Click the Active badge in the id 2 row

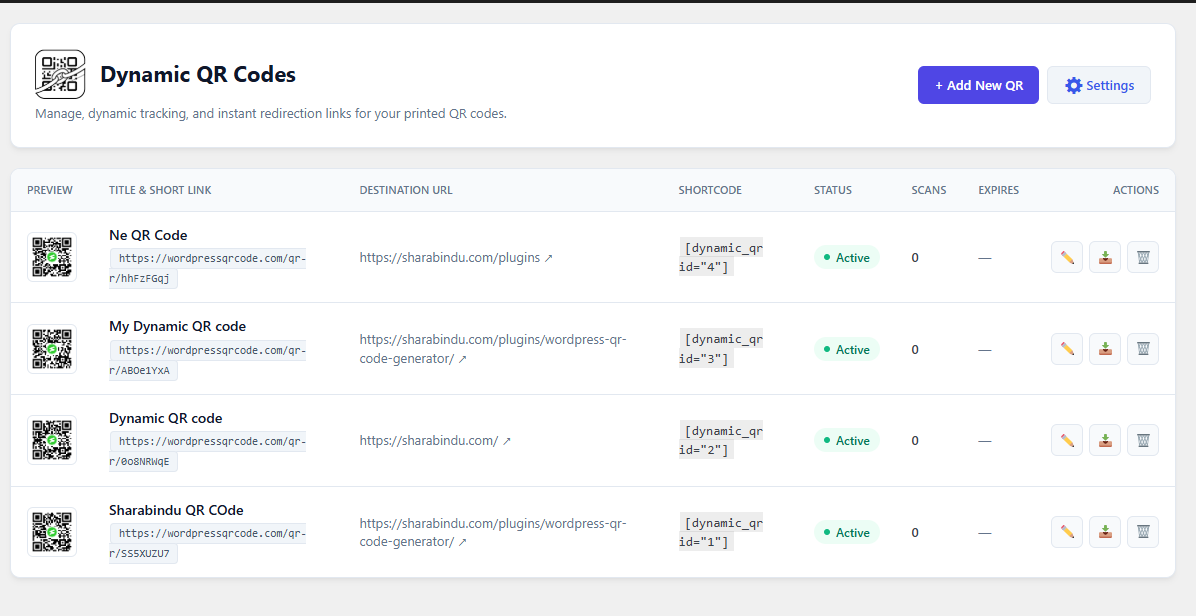pyautogui.click(x=847, y=441)
